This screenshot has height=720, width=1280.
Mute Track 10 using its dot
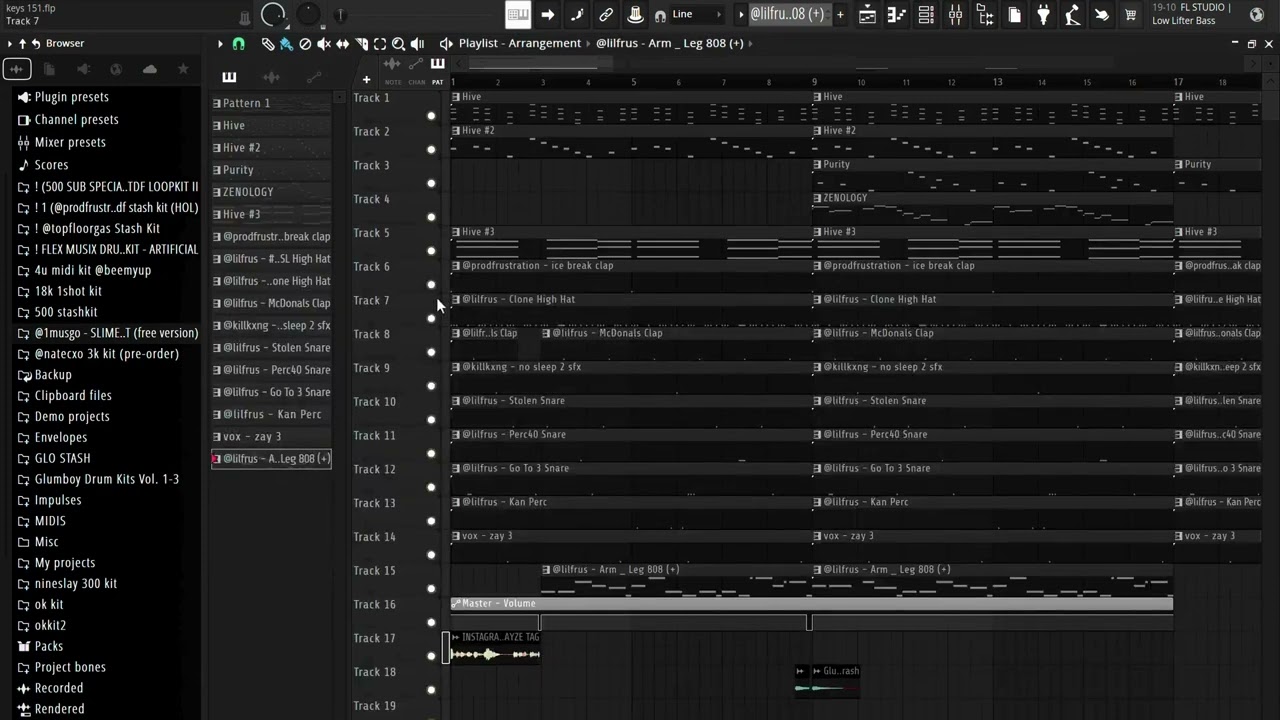pos(431,420)
